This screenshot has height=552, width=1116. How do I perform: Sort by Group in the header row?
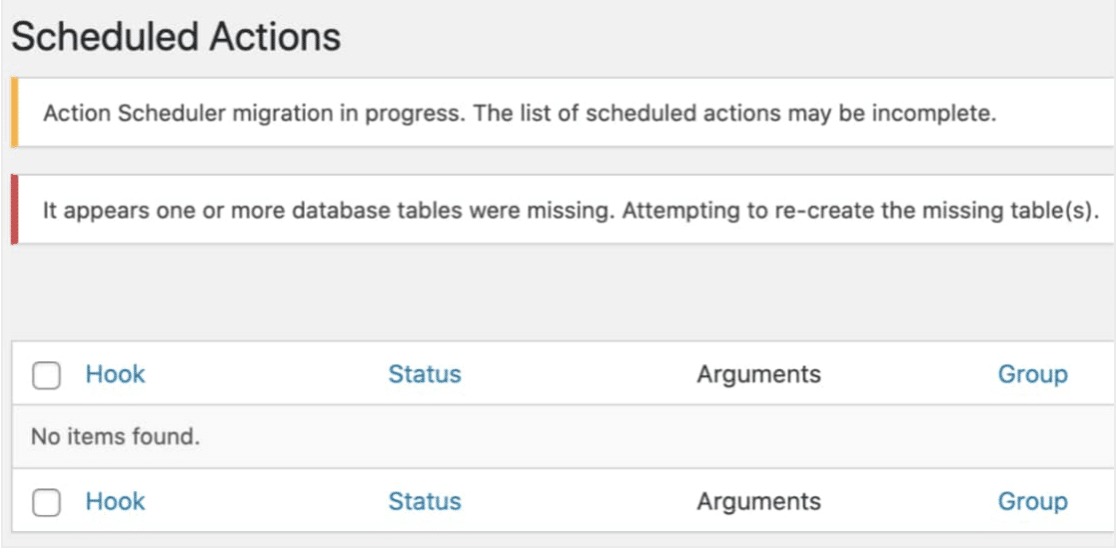[1032, 375]
